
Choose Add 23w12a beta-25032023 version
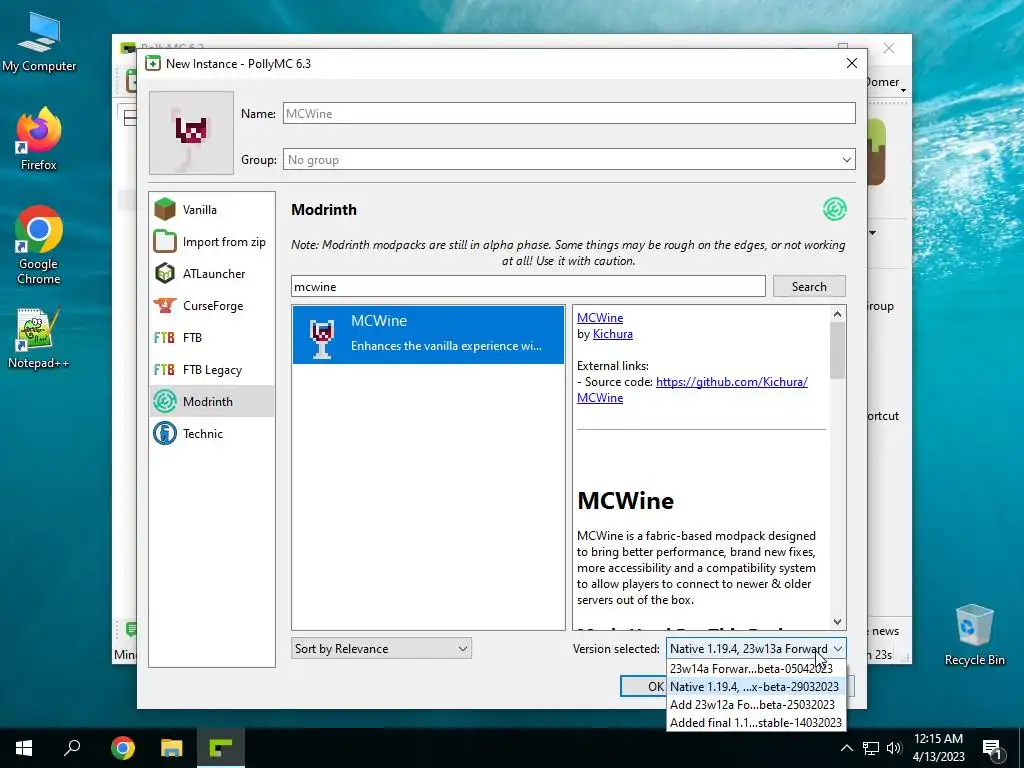point(756,705)
